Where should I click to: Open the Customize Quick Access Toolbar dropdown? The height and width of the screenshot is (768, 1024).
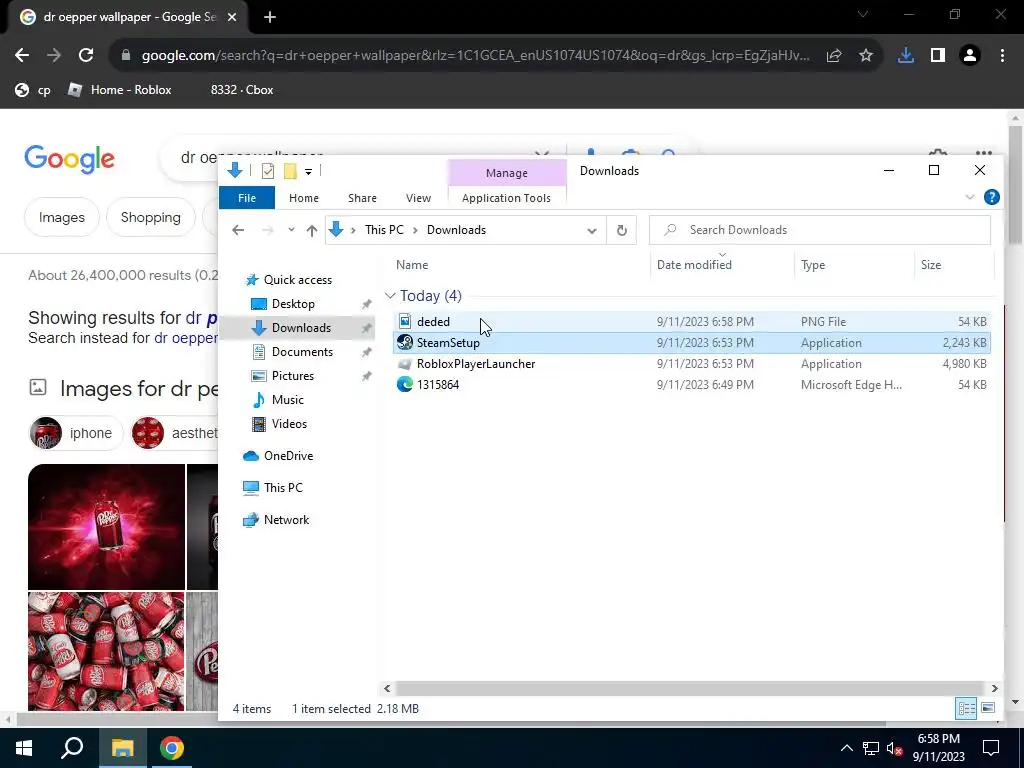click(x=308, y=172)
